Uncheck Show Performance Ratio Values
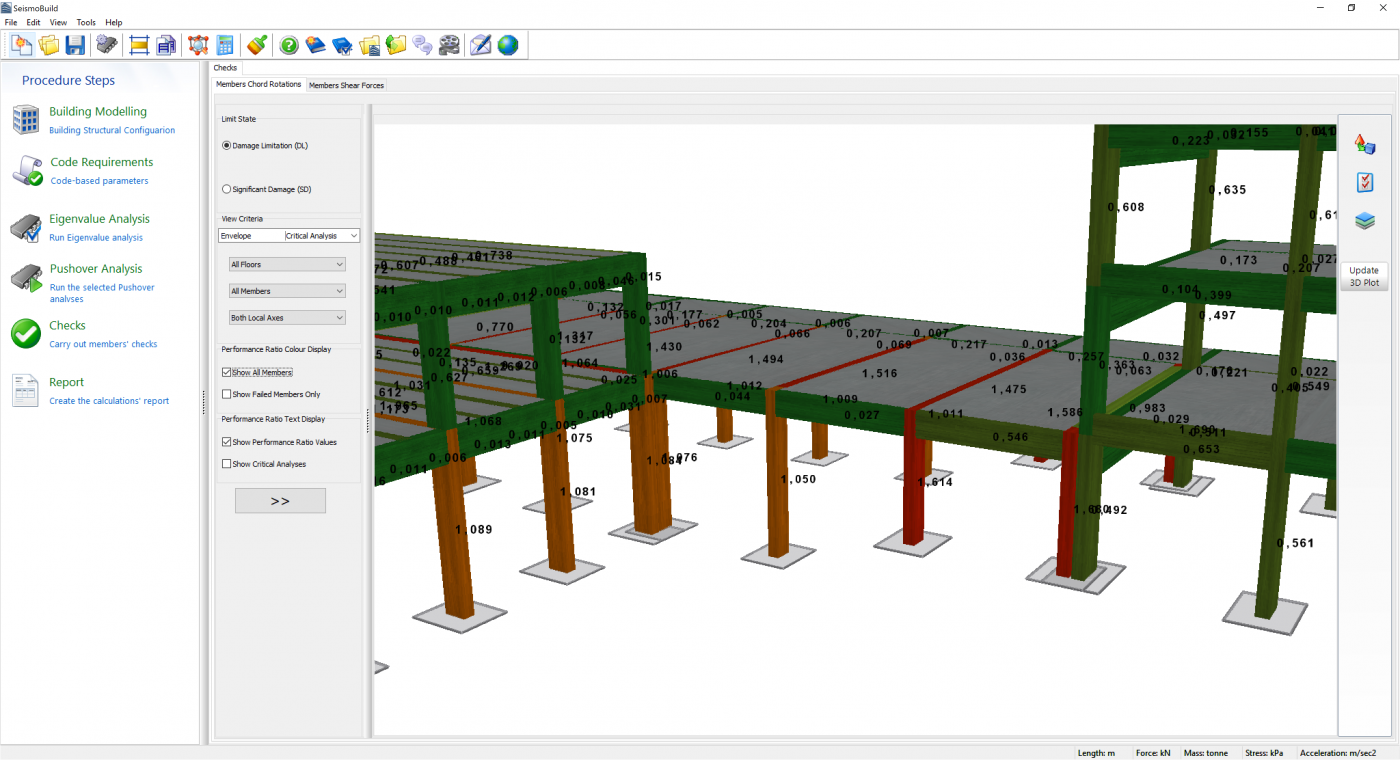The height and width of the screenshot is (760, 1400). (226, 442)
